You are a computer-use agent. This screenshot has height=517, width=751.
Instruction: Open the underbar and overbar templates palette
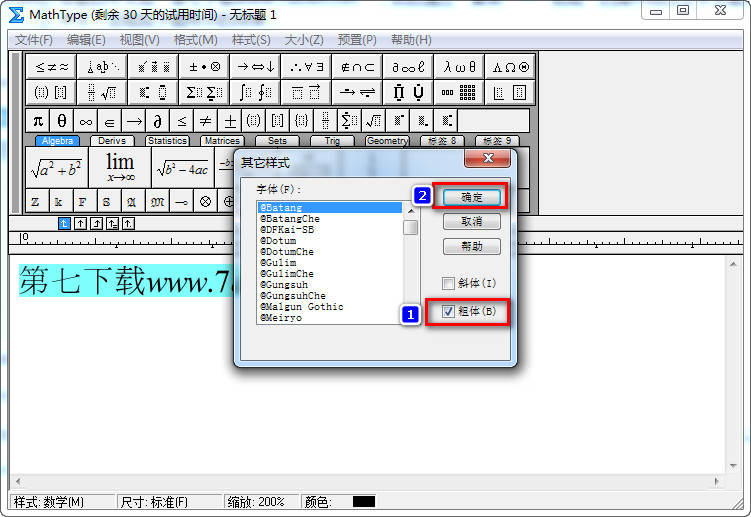coord(306,92)
